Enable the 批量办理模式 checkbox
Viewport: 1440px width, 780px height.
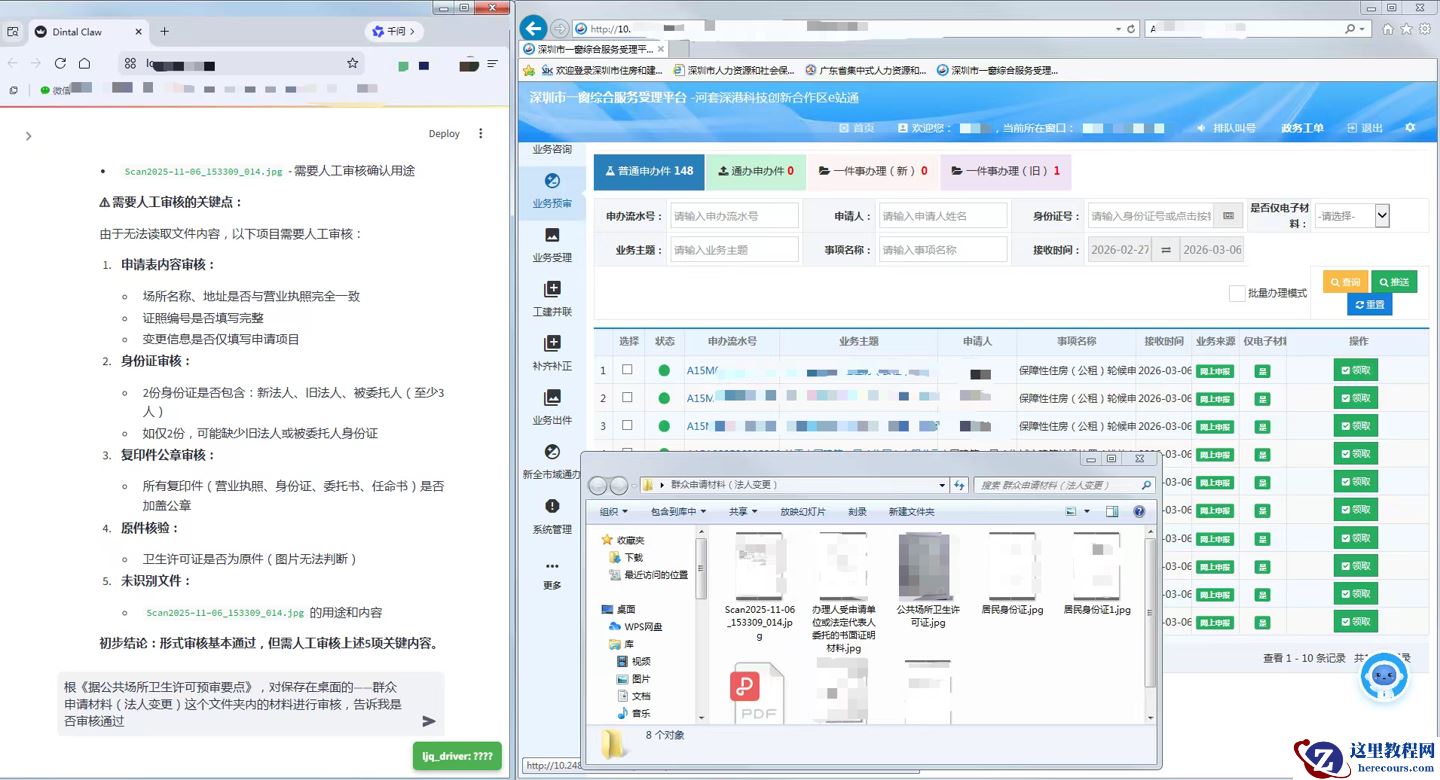(1238, 293)
